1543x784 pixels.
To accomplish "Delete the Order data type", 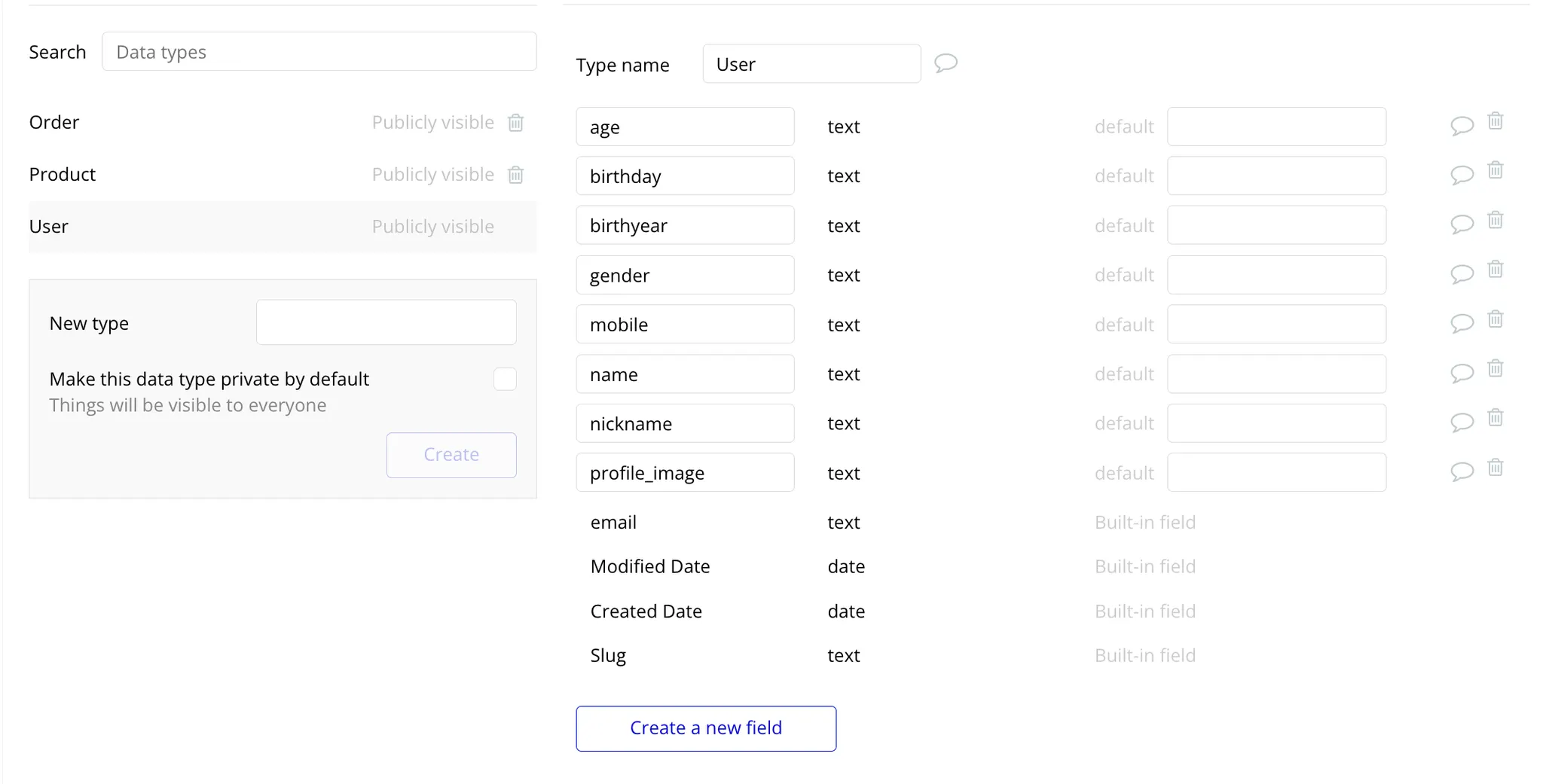I will (x=515, y=123).
